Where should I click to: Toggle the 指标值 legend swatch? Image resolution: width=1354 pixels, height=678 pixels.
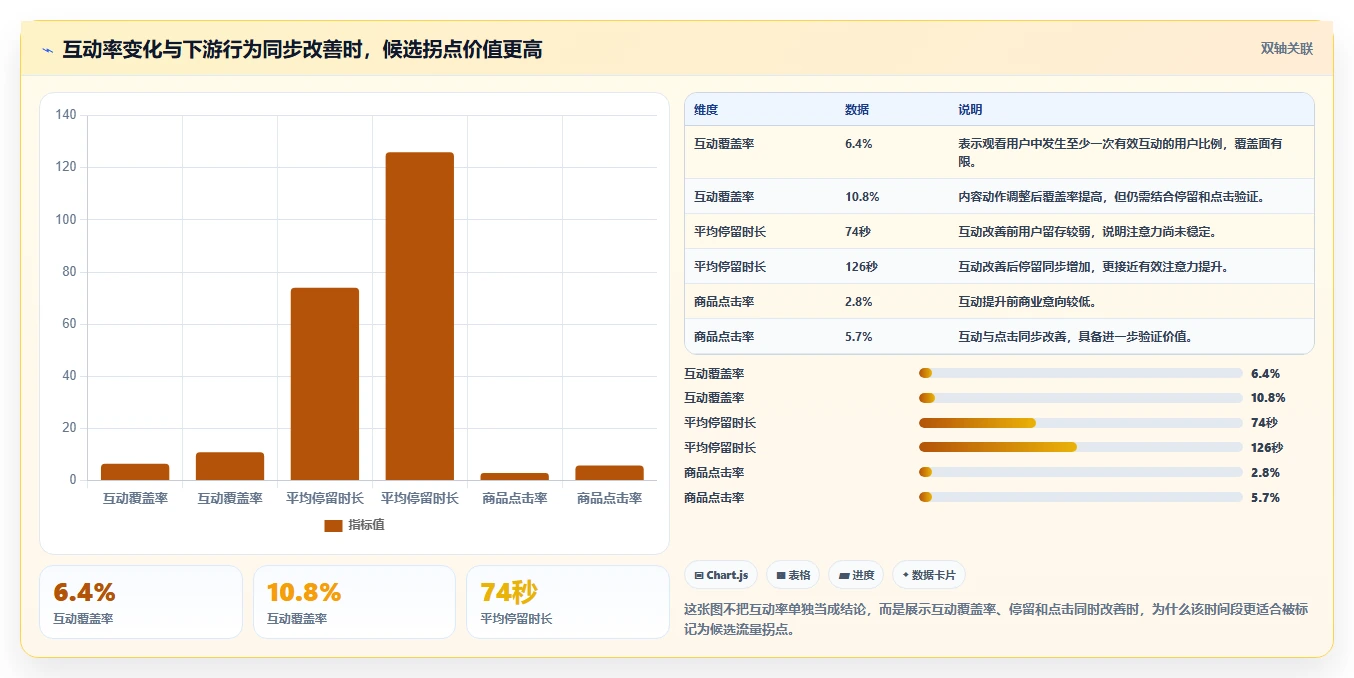pyautogui.click(x=333, y=526)
